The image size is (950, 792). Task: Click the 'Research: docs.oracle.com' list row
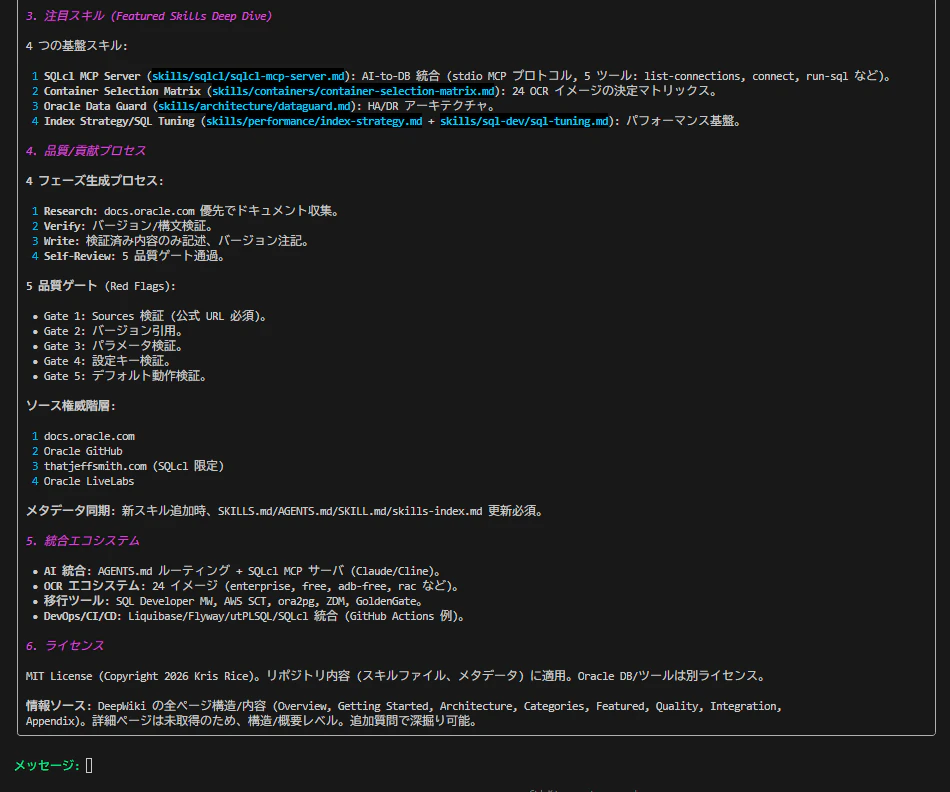pyautogui.click(x=187, y=211)
